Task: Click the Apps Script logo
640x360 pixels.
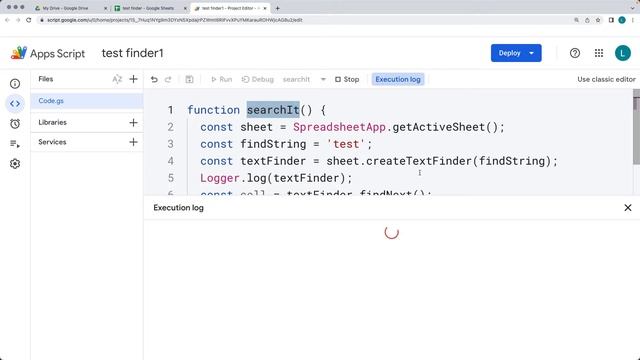Action: (x=48, y=53)
